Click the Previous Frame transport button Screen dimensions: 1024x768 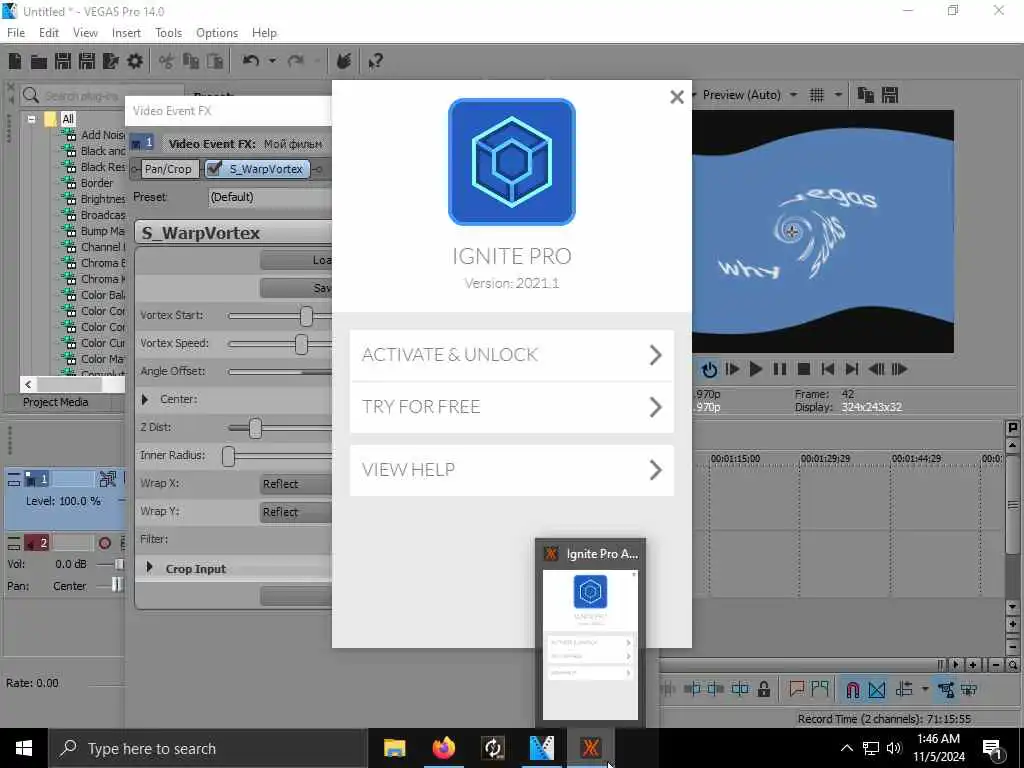[x=876, y=370]
